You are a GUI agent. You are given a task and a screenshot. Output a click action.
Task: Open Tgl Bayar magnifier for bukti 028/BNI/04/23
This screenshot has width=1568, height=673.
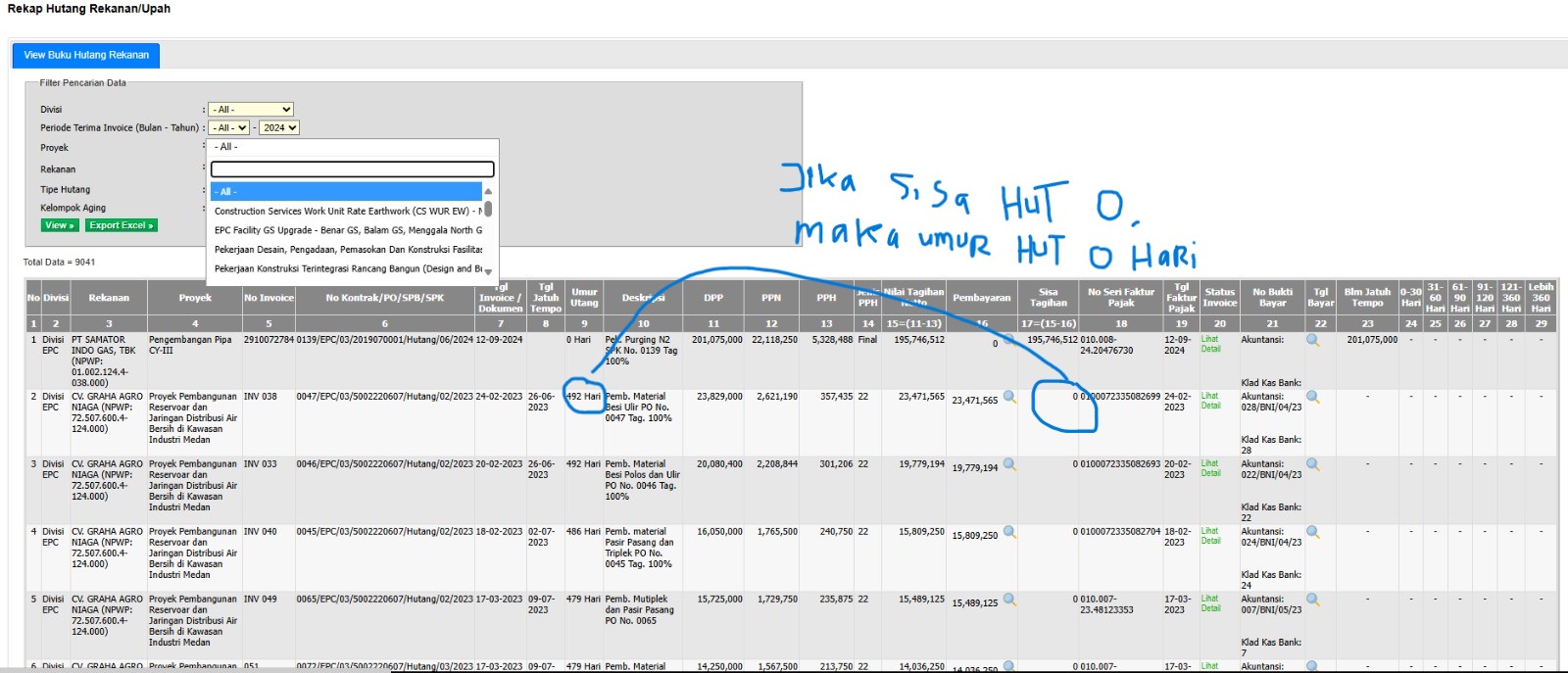coord(1313,398)
